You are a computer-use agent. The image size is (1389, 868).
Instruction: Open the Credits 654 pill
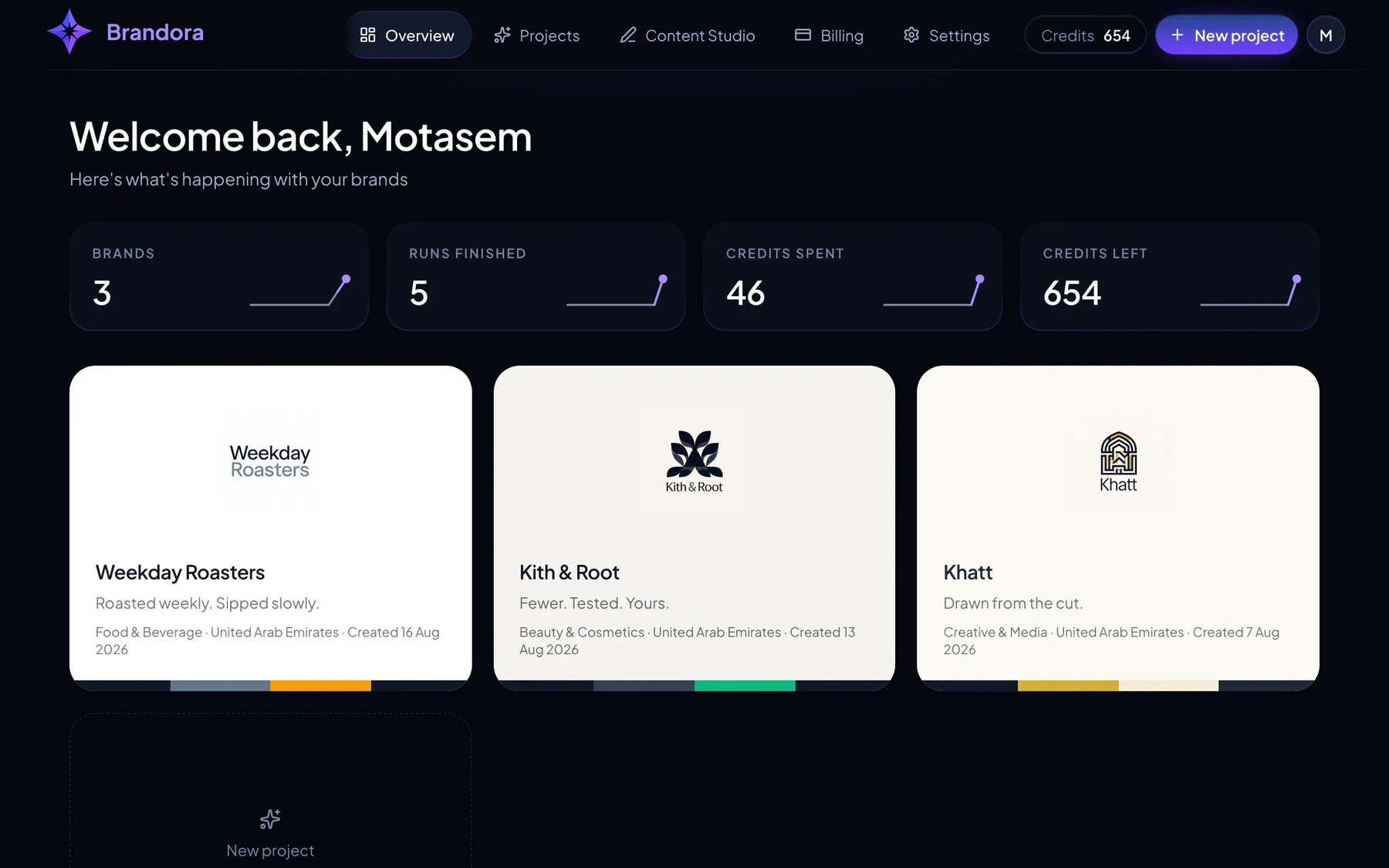click(x=1085, y=35)
